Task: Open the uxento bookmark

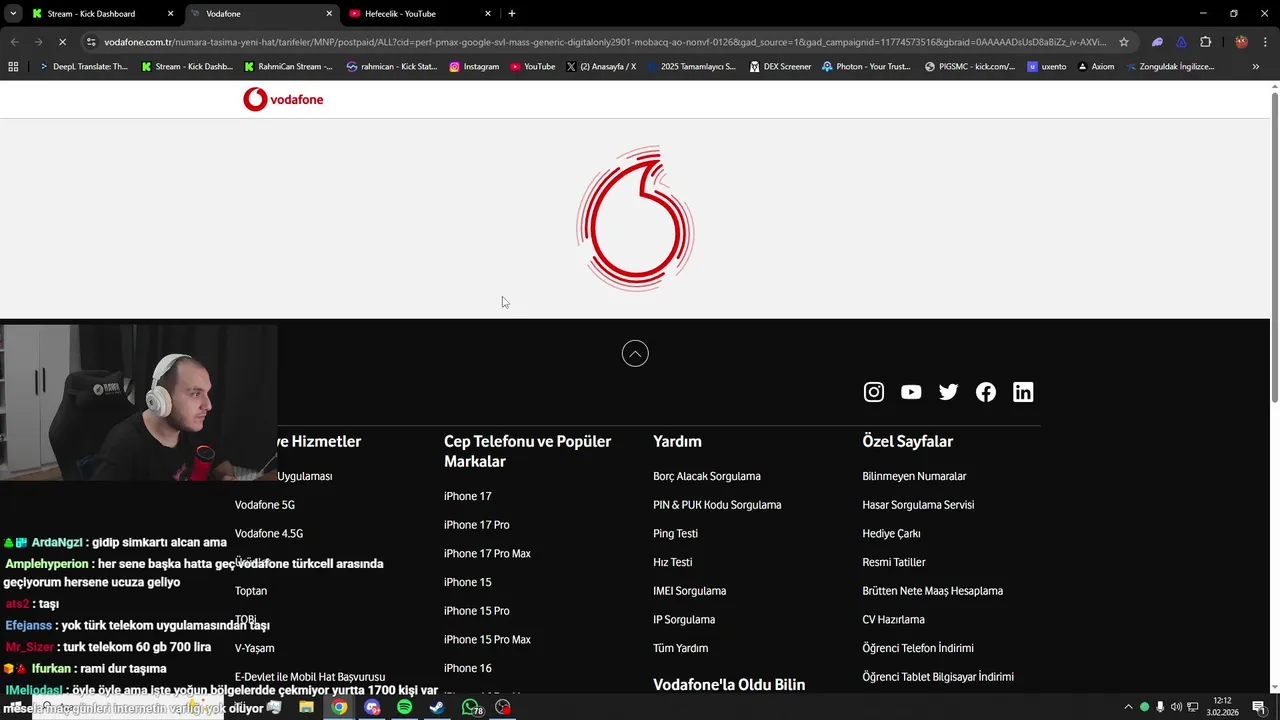Action: [x=1047, y=67]
